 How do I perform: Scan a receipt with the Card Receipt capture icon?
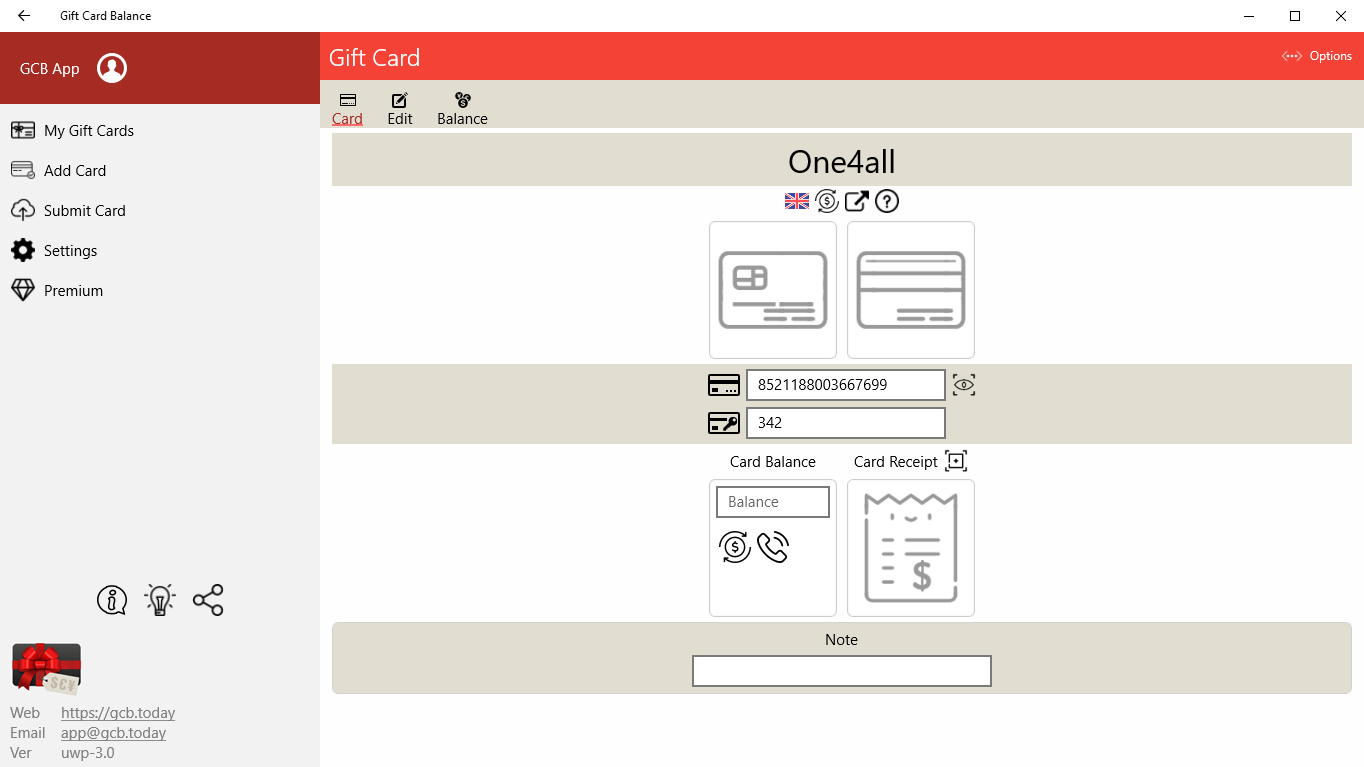[955, 460]
